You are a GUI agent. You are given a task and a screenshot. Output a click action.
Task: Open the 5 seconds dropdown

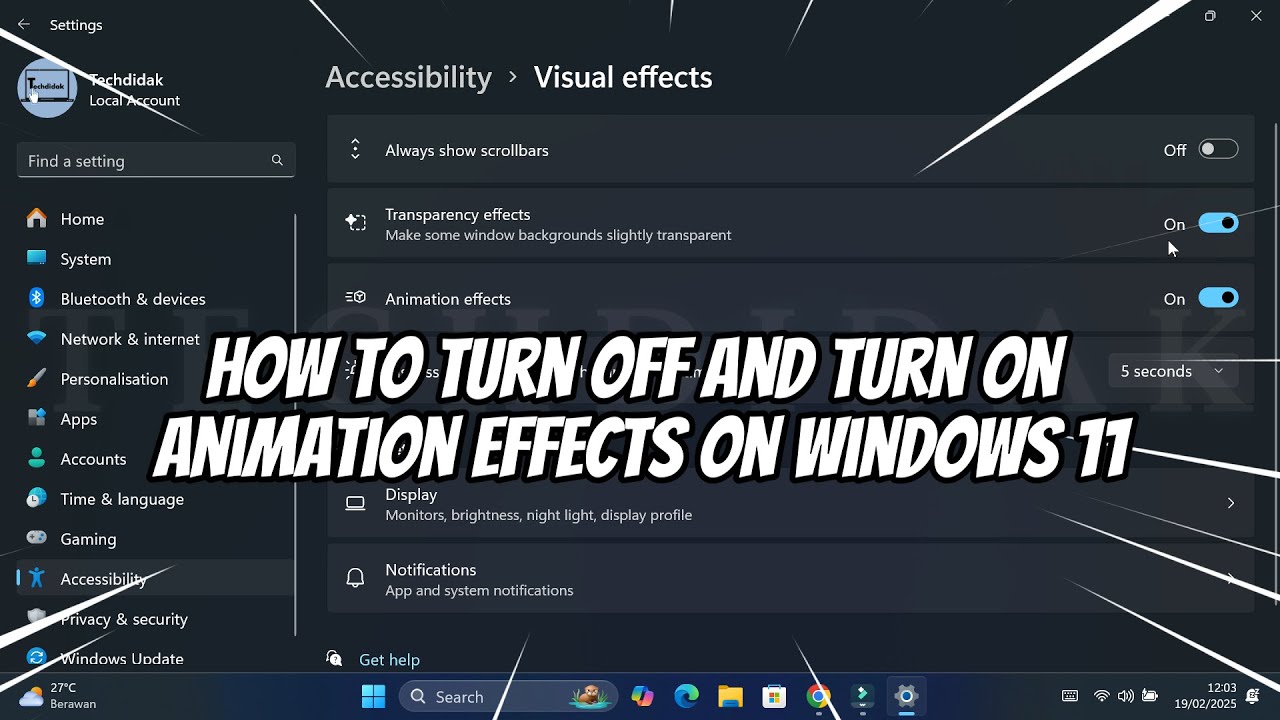(x=1173, y=371)
